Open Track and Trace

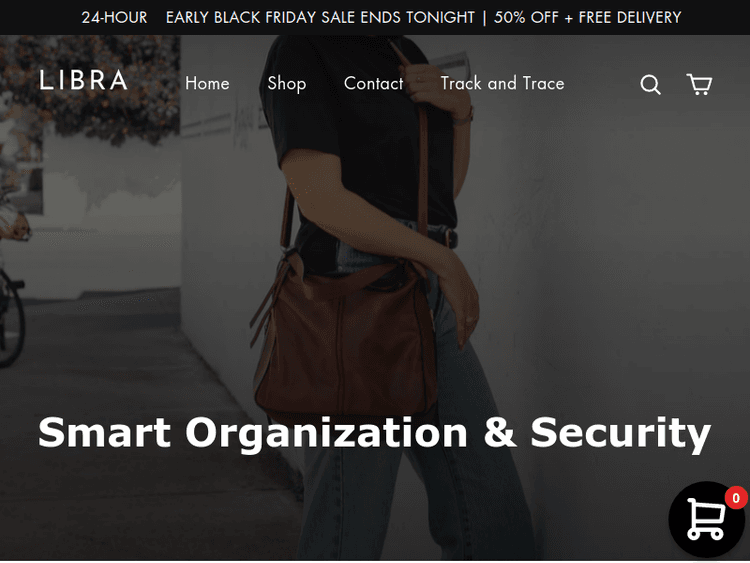click(502, 83)
